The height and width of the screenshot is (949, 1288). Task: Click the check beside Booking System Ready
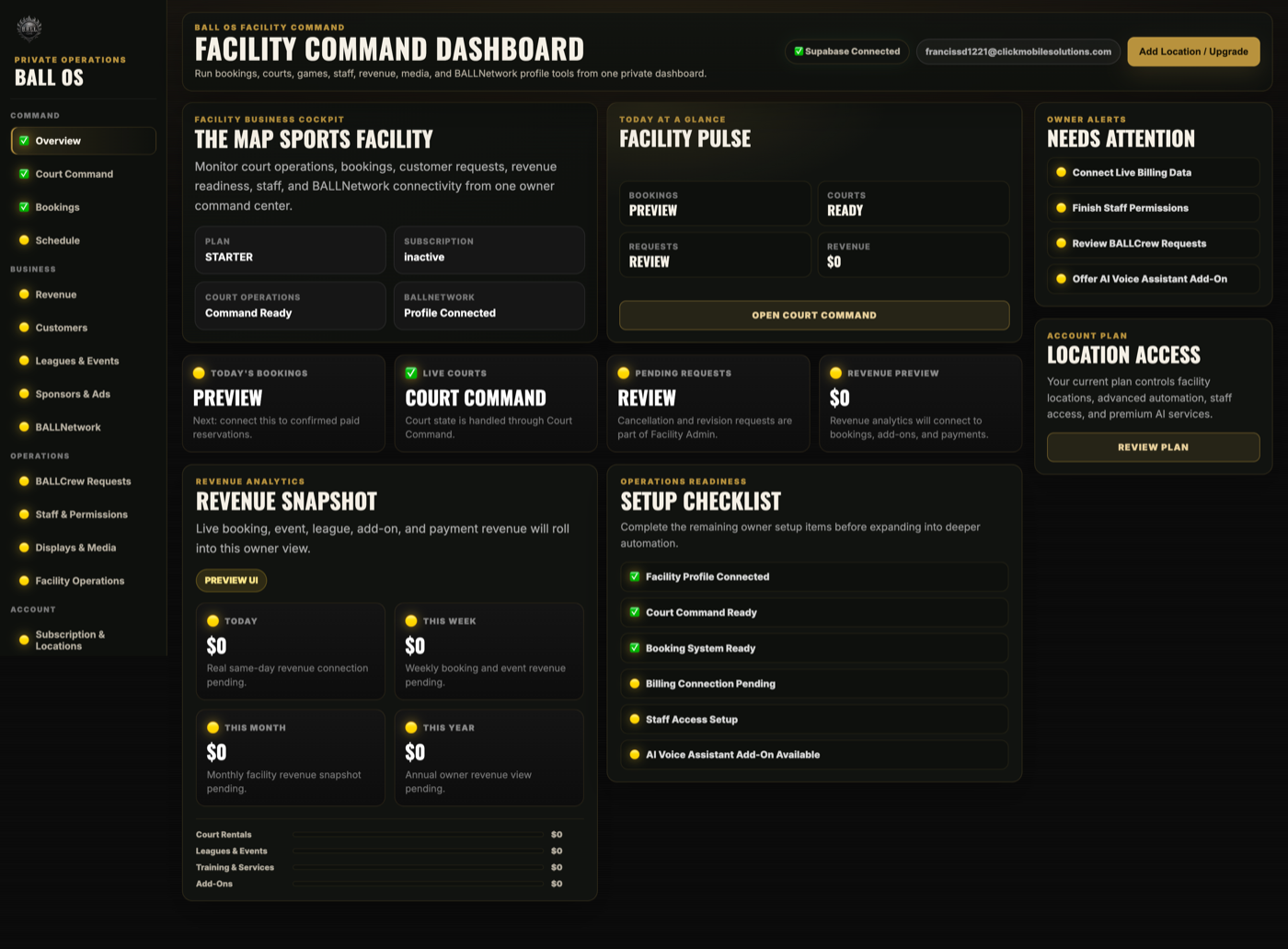point(634,648)
